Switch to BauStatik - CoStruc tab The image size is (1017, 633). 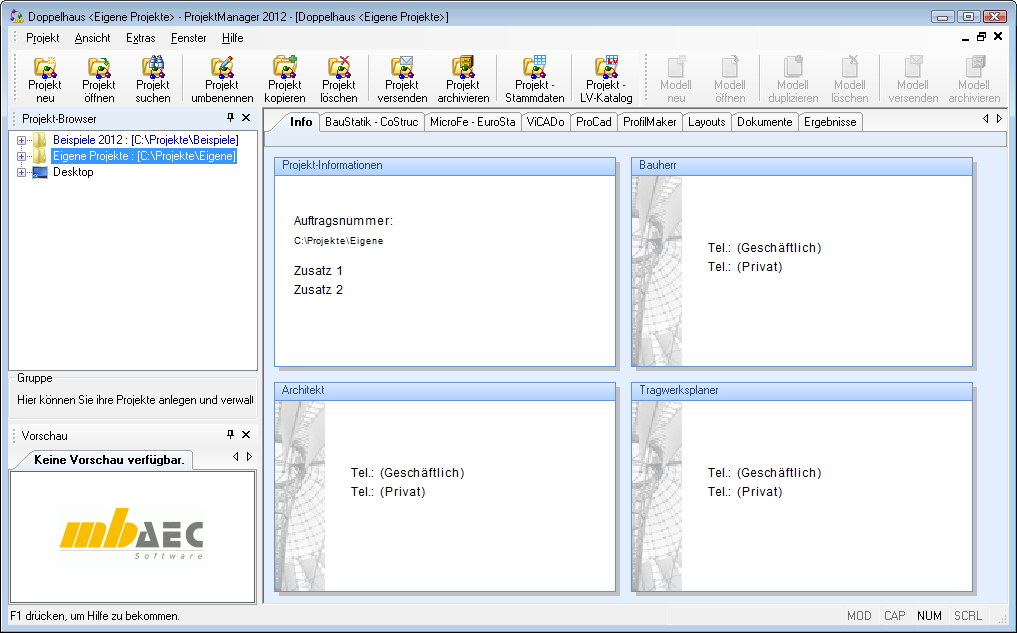click(371, 121)
